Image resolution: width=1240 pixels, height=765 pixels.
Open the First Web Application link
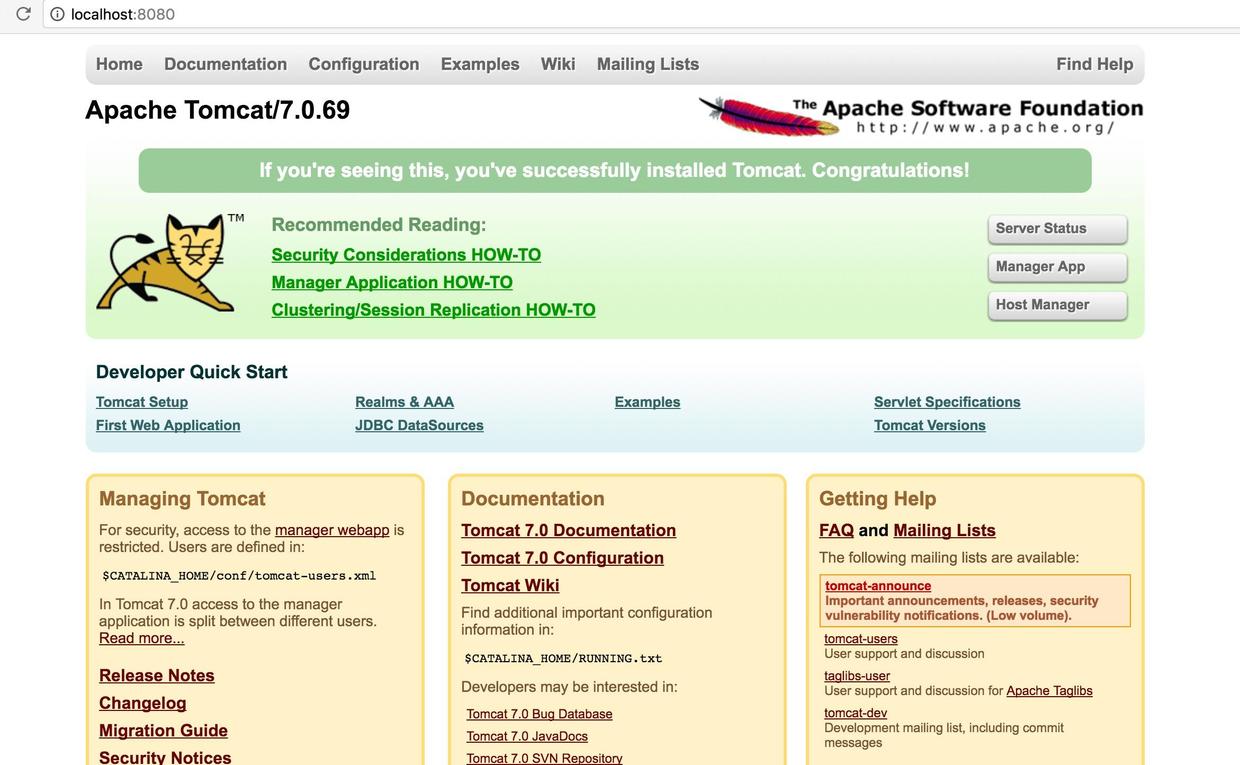click(x=168, y=425)
